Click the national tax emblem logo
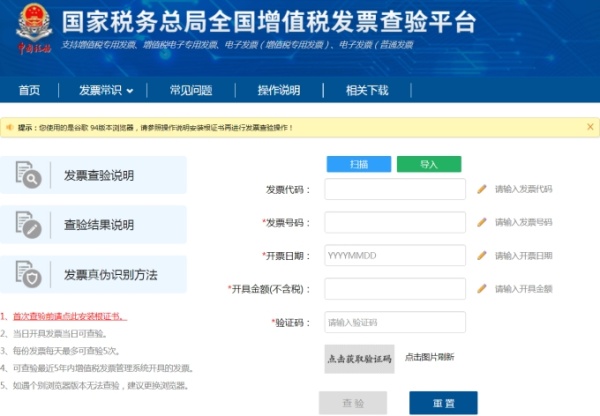 (34, 28)
